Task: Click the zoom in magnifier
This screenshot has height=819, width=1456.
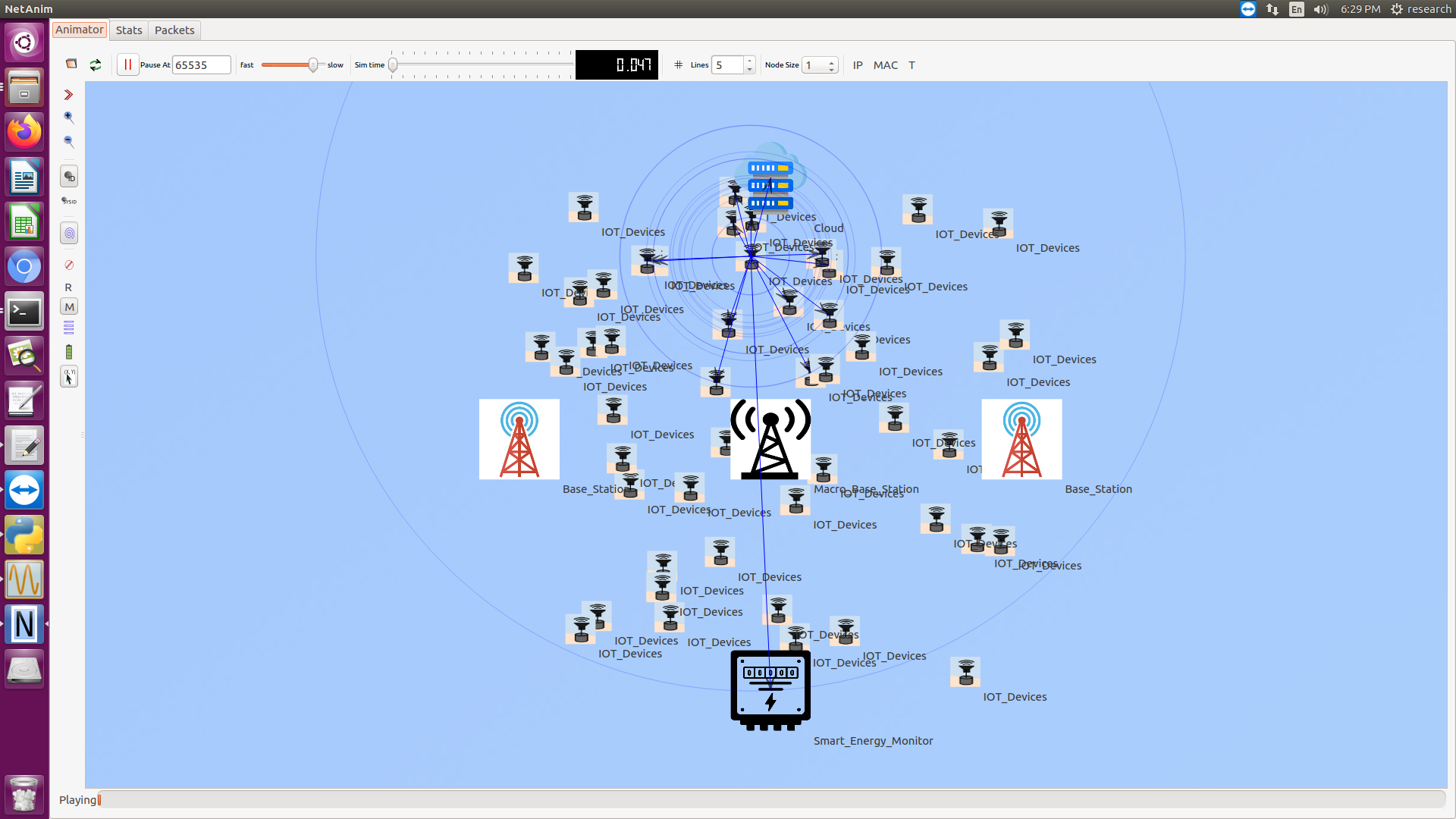Action: pyautogui.click(x=69, y=117)
